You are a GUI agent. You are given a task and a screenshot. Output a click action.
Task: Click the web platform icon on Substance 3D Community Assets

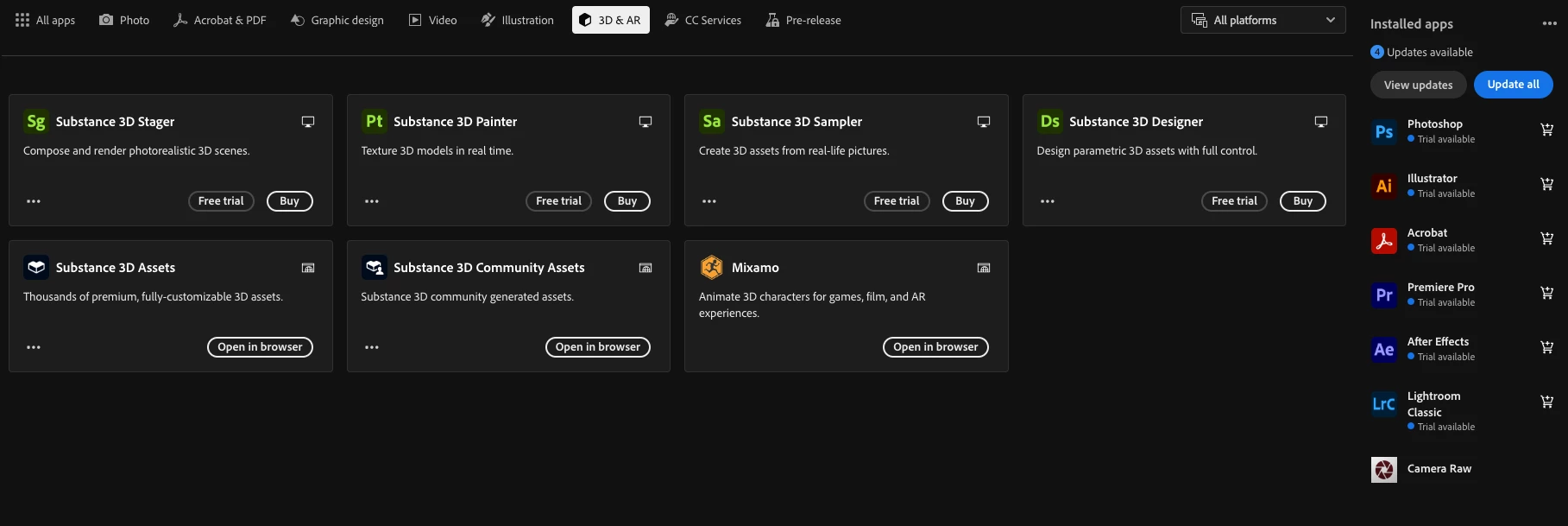pyautogui.click(x=645, y=268)
